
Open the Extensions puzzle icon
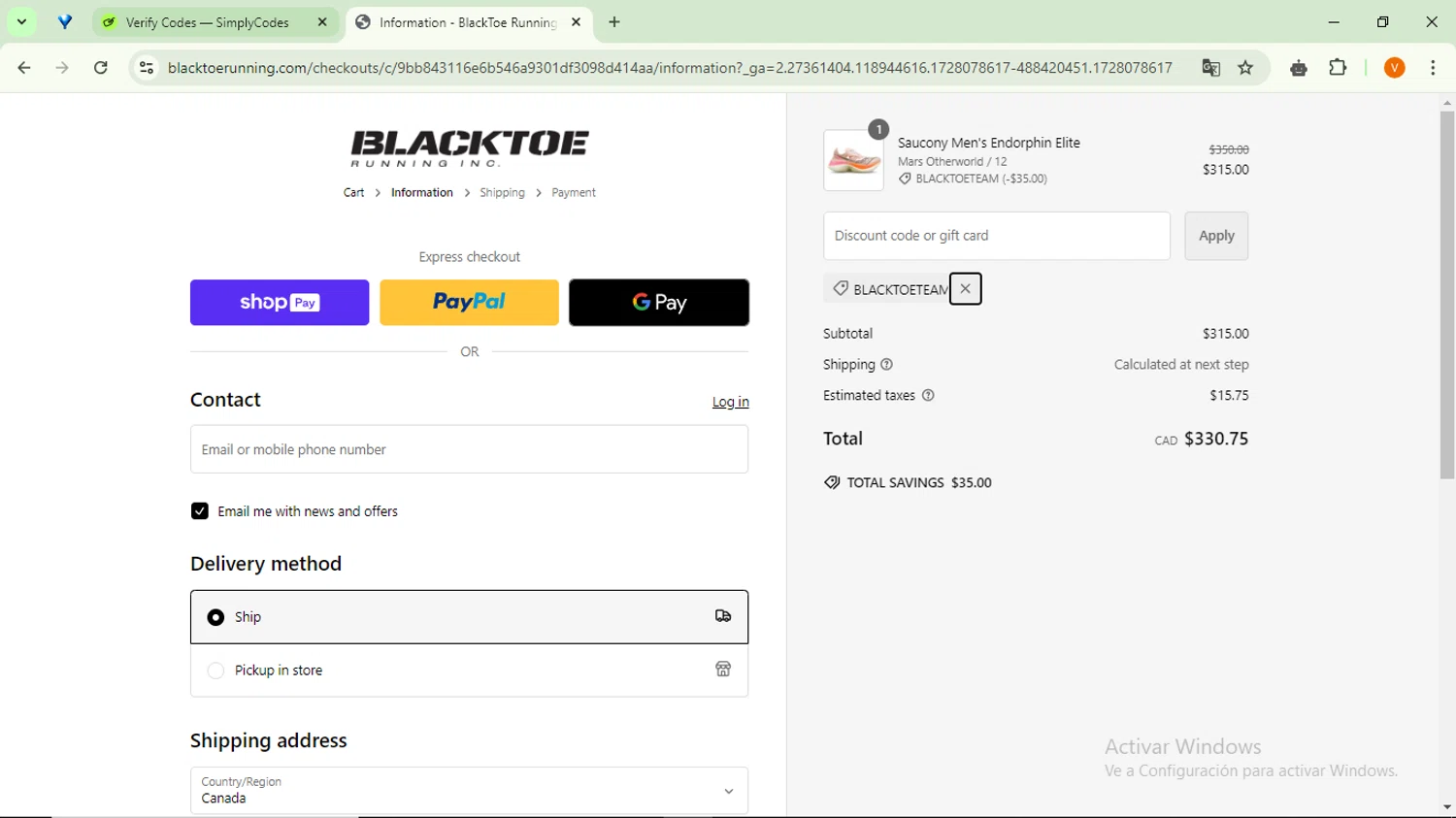pos(1339,68)
